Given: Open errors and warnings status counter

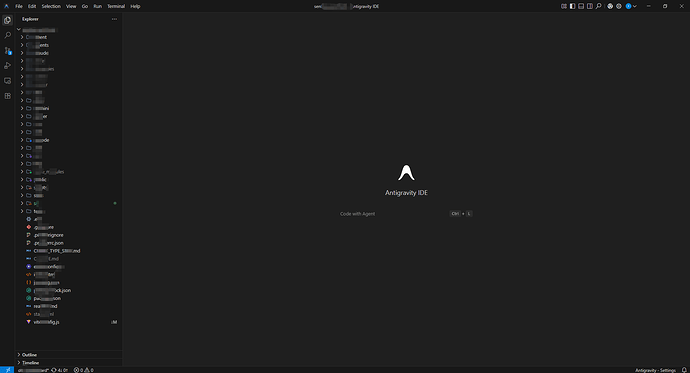Looking at the screenshot, I should 84,370.
